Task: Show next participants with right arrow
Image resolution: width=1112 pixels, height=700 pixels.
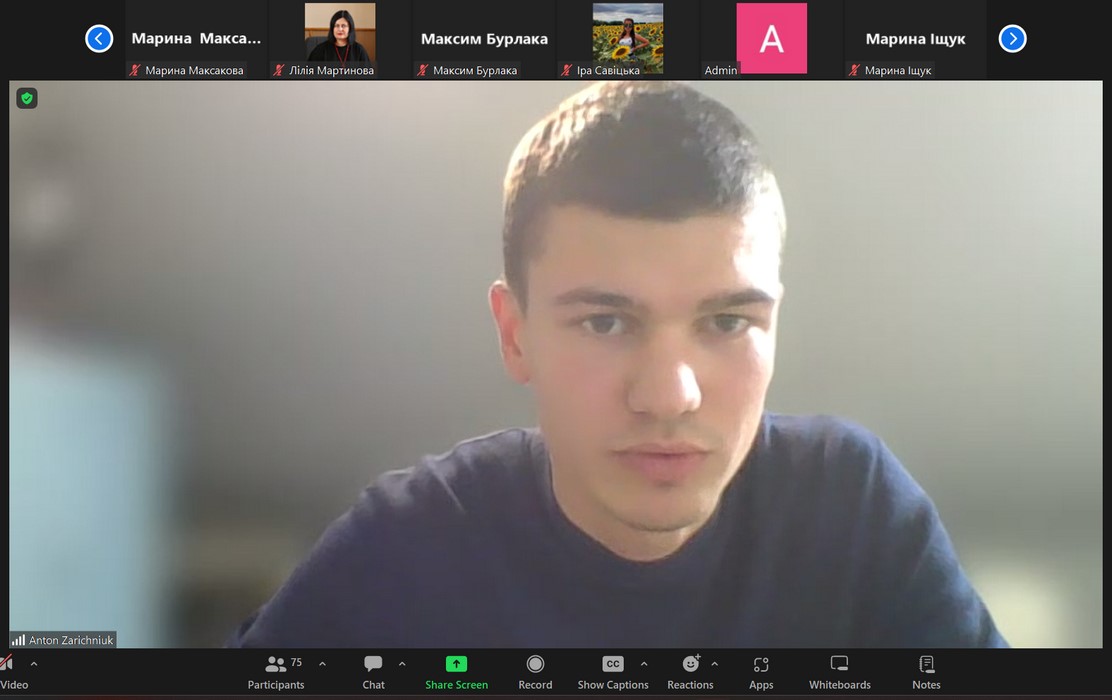Action: coord(1012,39)
